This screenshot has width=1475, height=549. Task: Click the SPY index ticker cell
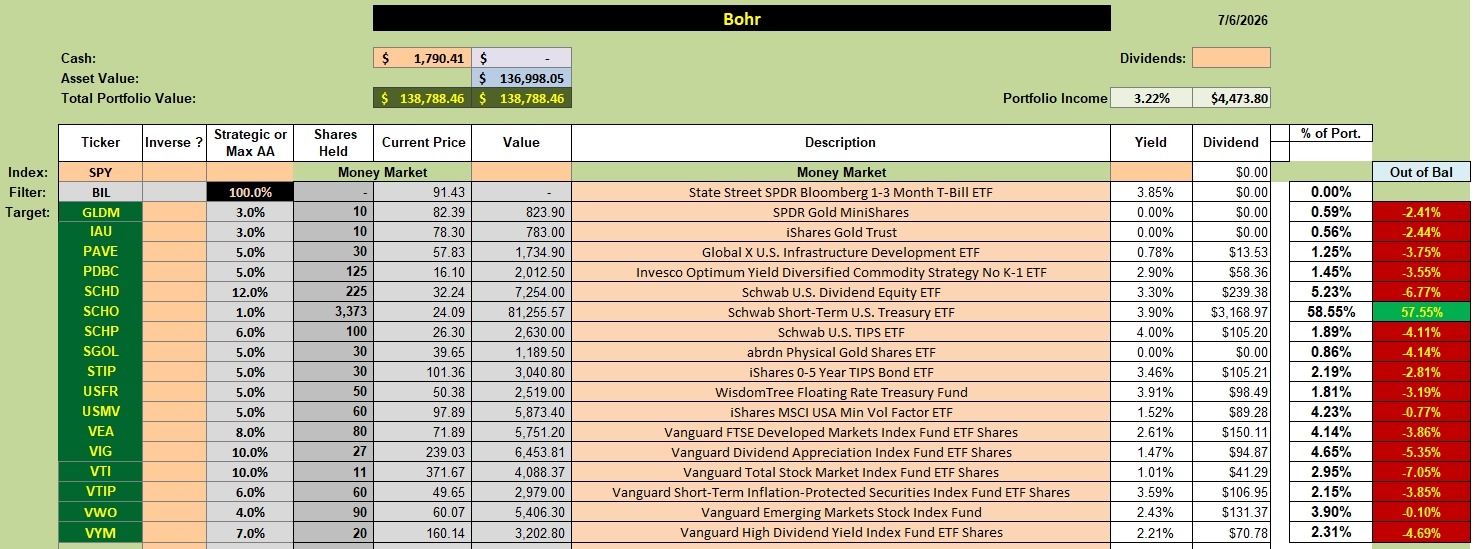100,172
